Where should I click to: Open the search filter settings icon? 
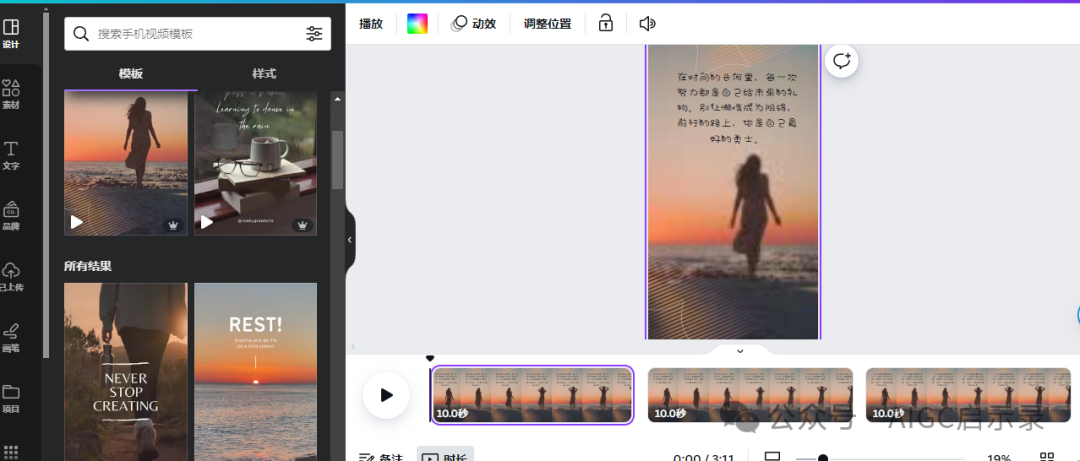(314, 34)
